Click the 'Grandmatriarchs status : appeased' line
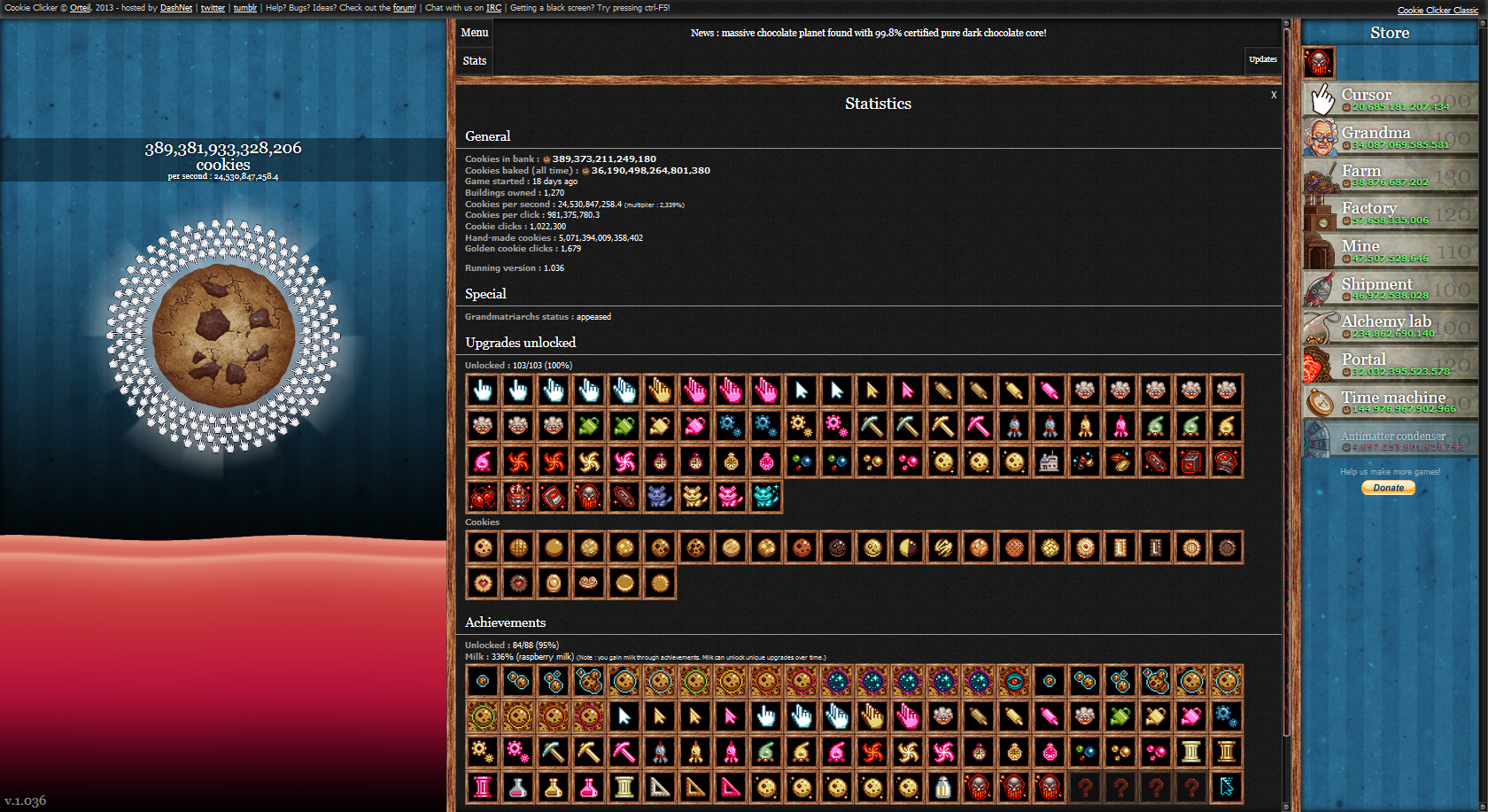The height and width of the screenshot is (812, 1488). [x=538, y=317]
